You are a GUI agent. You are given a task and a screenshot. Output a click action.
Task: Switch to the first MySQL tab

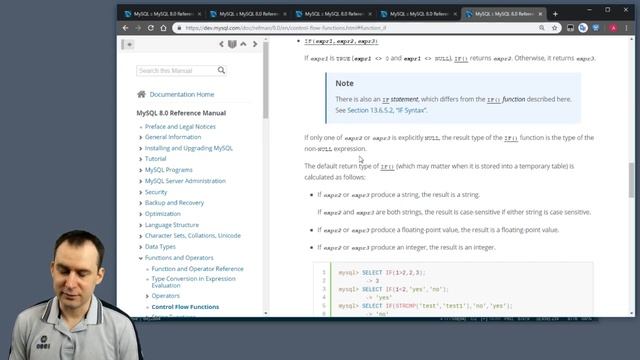(162, 14)
